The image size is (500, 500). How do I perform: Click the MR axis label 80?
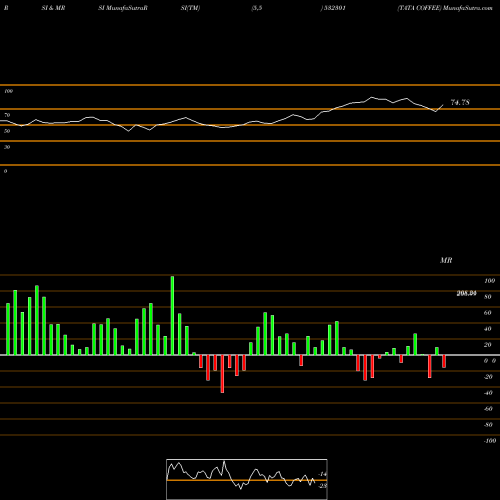tap(488, 297)
